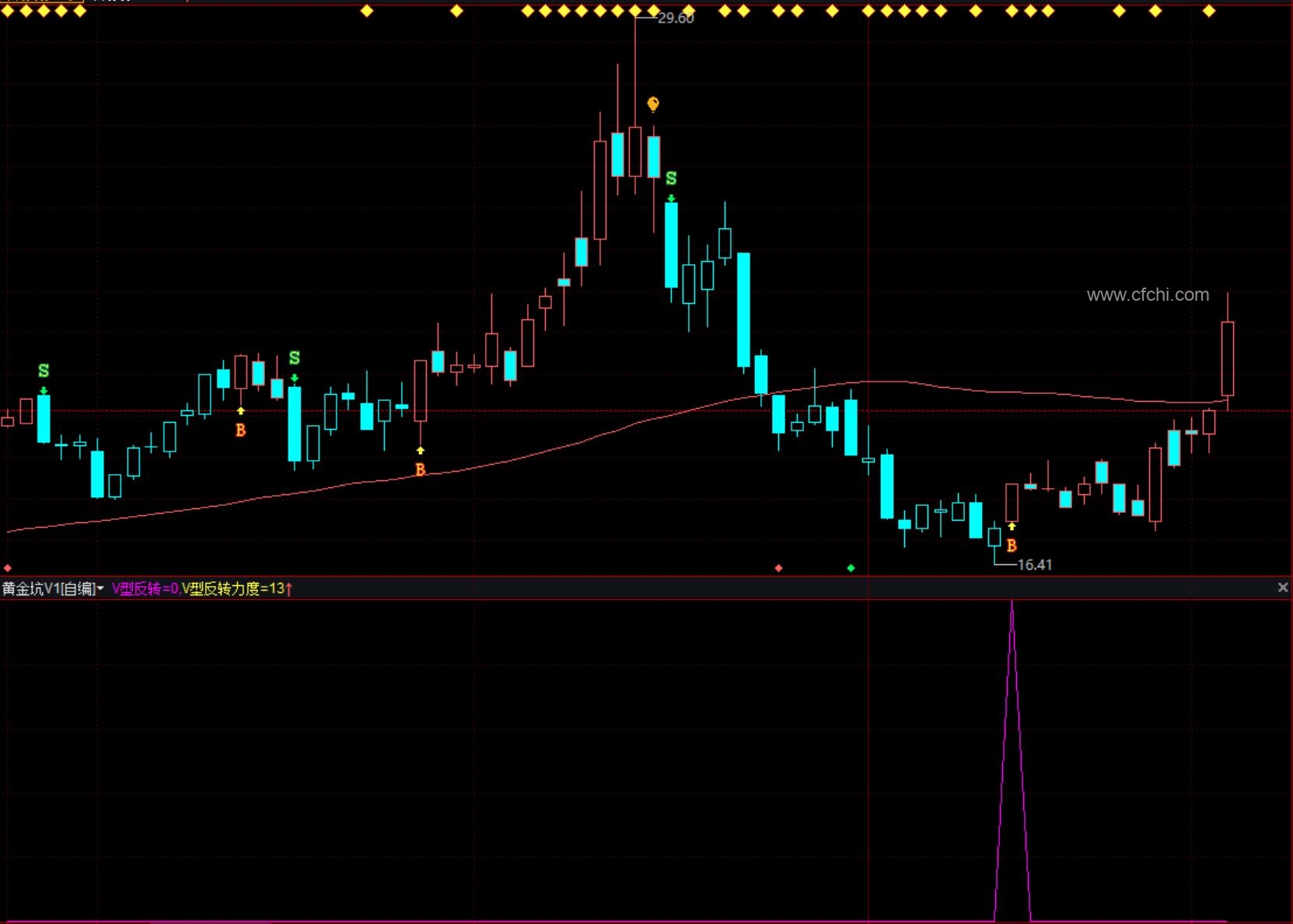Image resolution: width=1293 pixels, height=924 pixels.
Task: Click the orange light bulb tip icon
Action: point(653,104)
